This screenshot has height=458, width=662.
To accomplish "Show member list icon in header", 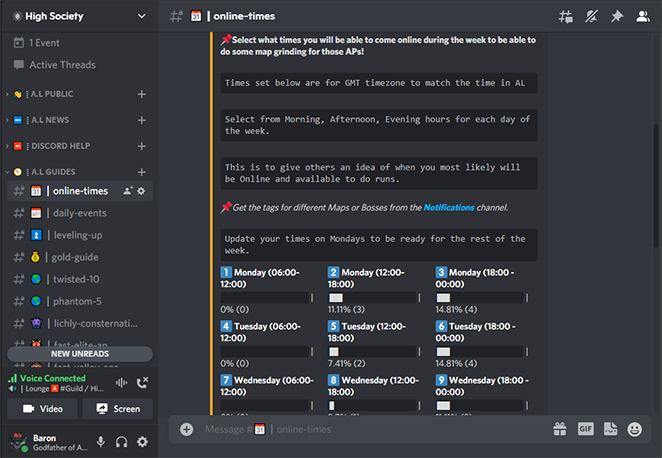I will tap(643, 16).
